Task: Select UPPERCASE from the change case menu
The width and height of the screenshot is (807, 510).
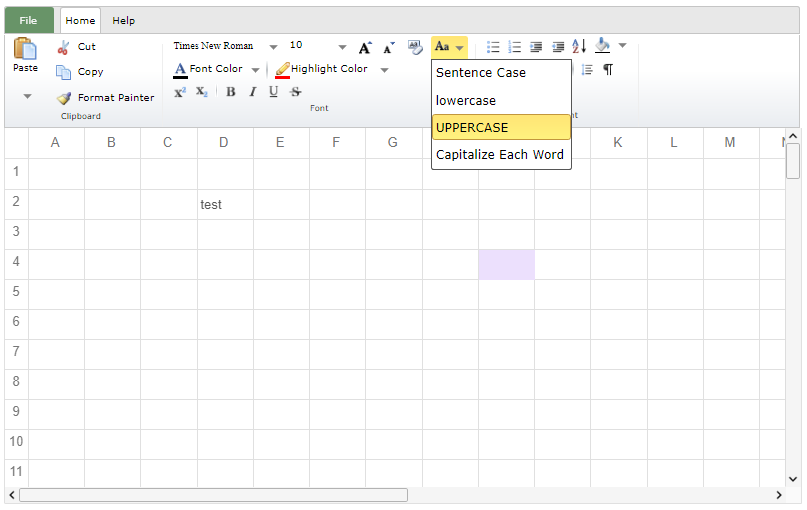Action: tap(501, 127)
